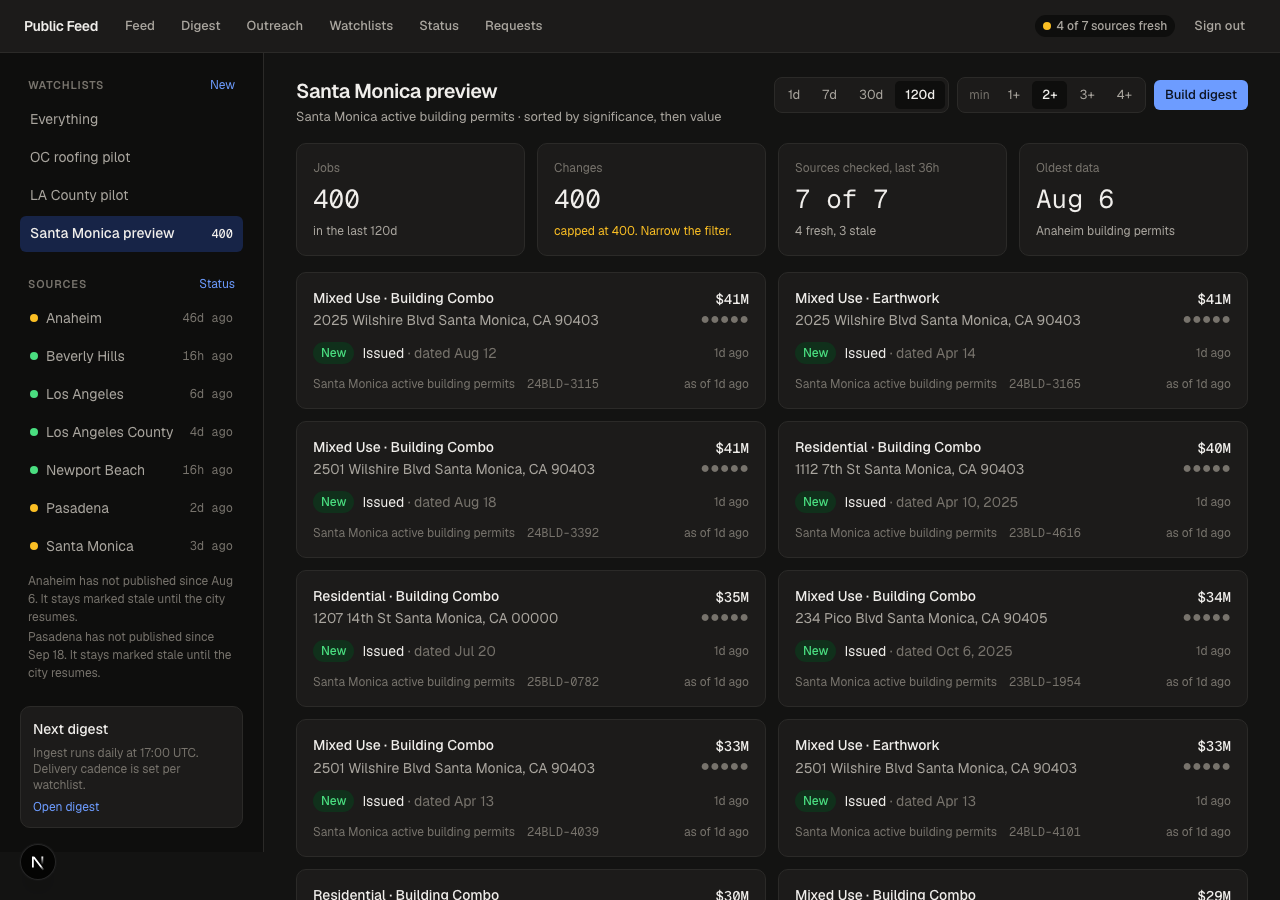Set minimum significance to 1+
This screenshot has height=900, width=1280.
[x=1013, y=95]
